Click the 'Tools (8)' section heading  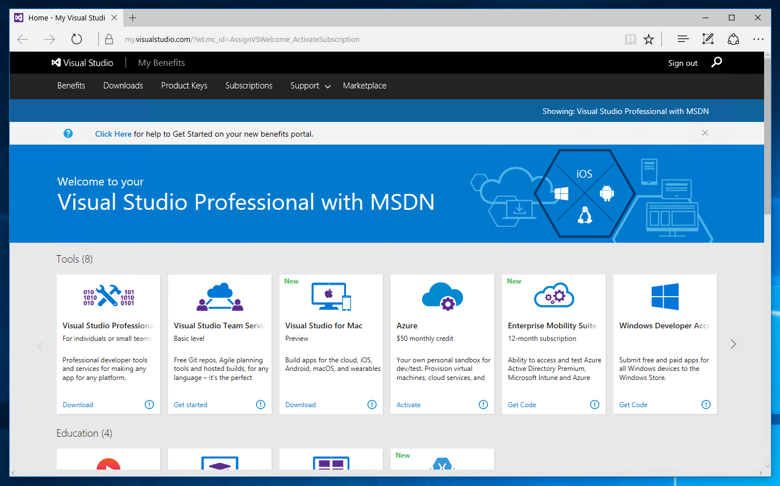75,259
